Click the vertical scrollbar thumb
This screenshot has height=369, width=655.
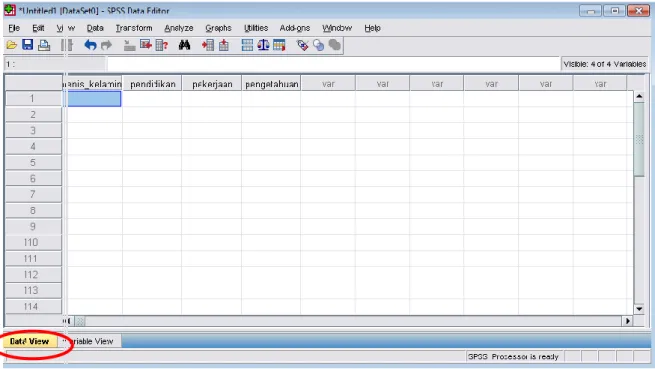click(x=639, y=140)
